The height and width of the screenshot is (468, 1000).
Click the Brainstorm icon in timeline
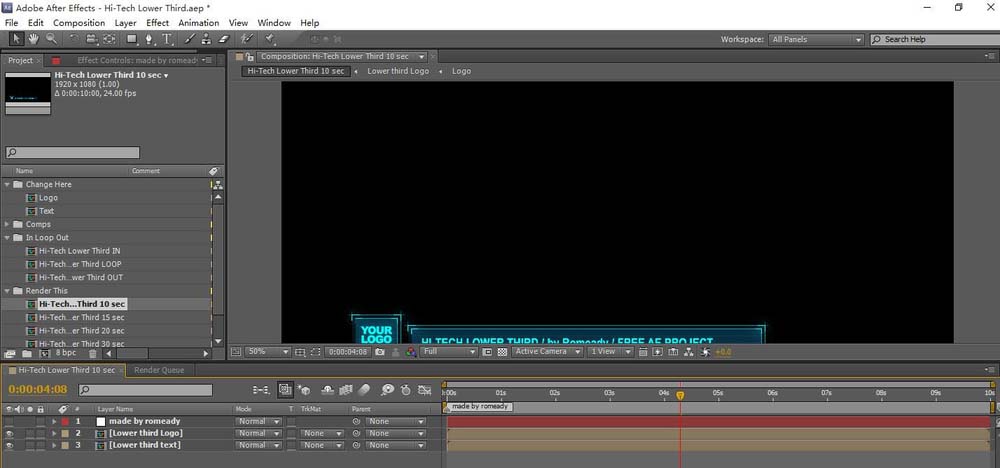pyautogui.click(x=387, y=390)
